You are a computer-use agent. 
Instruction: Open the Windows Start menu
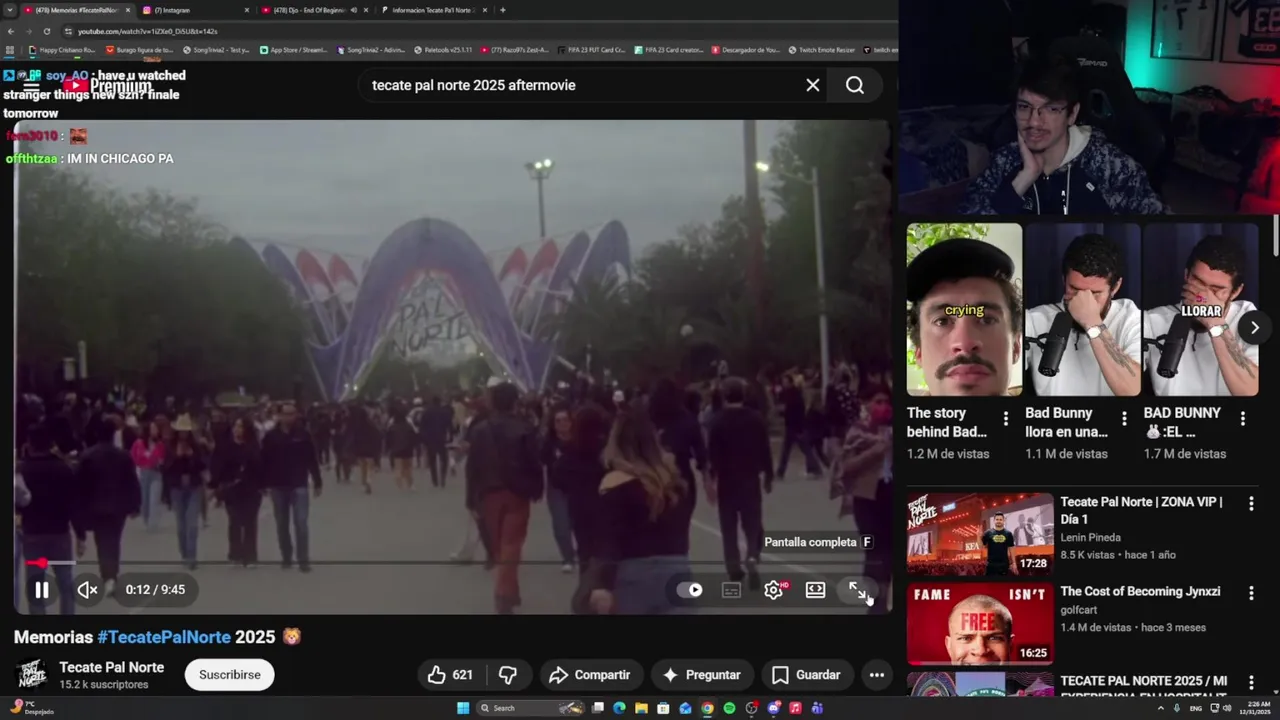click(463, 708)
